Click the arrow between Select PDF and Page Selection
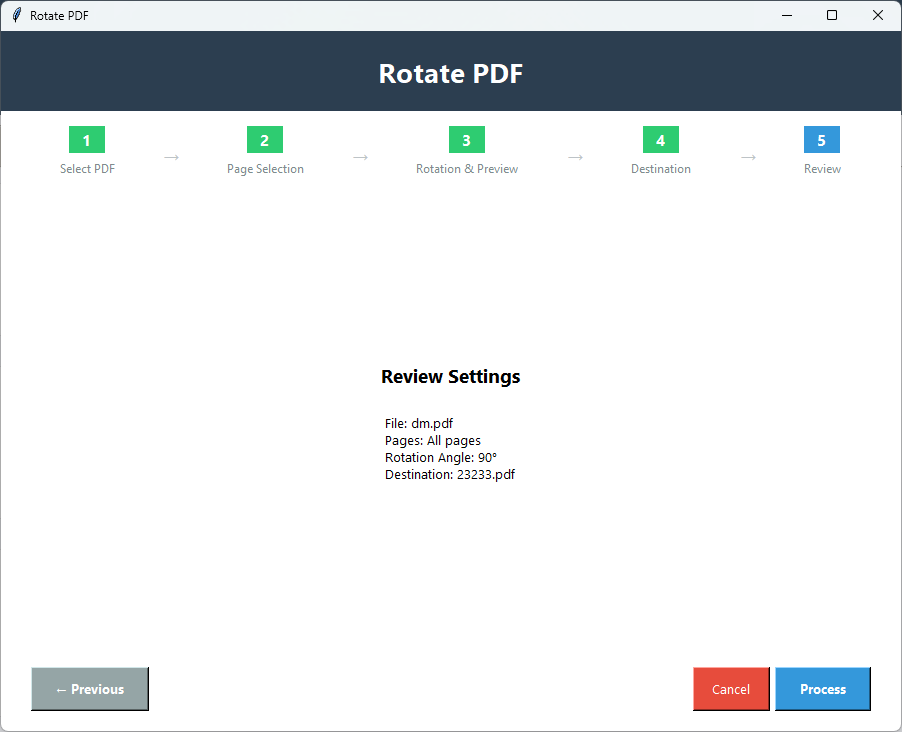This screenshot has height=732, width=902. (x=171, y=157)
